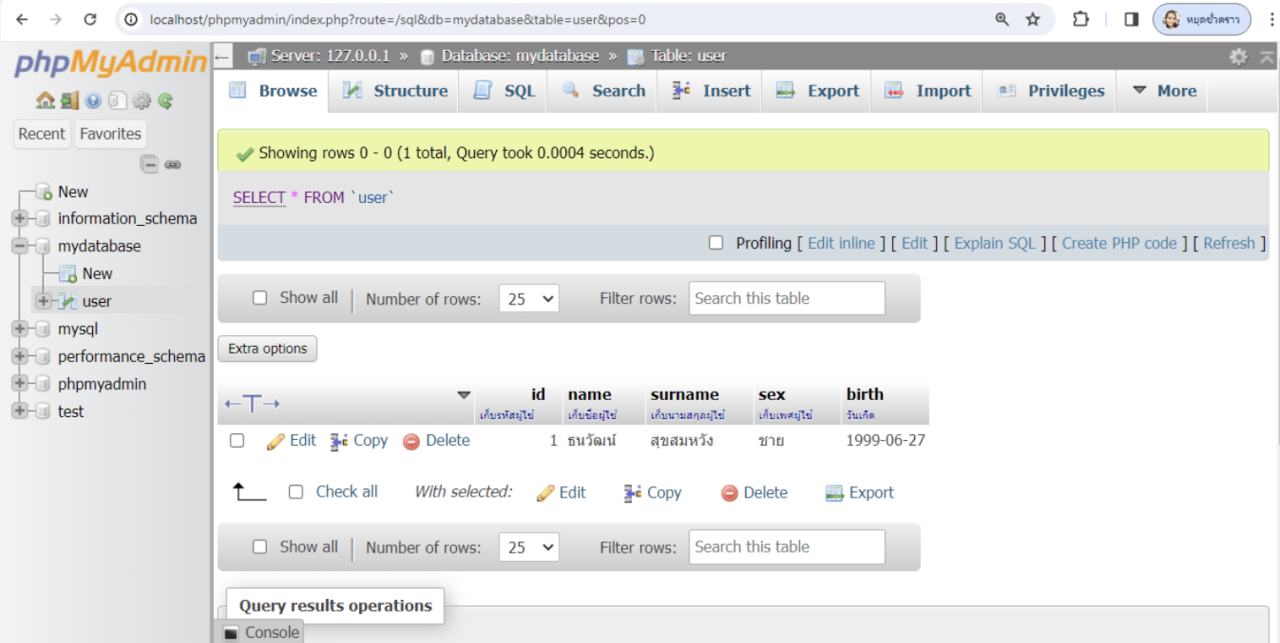Click the phpMyAdmin Home icon

point(45,100)
